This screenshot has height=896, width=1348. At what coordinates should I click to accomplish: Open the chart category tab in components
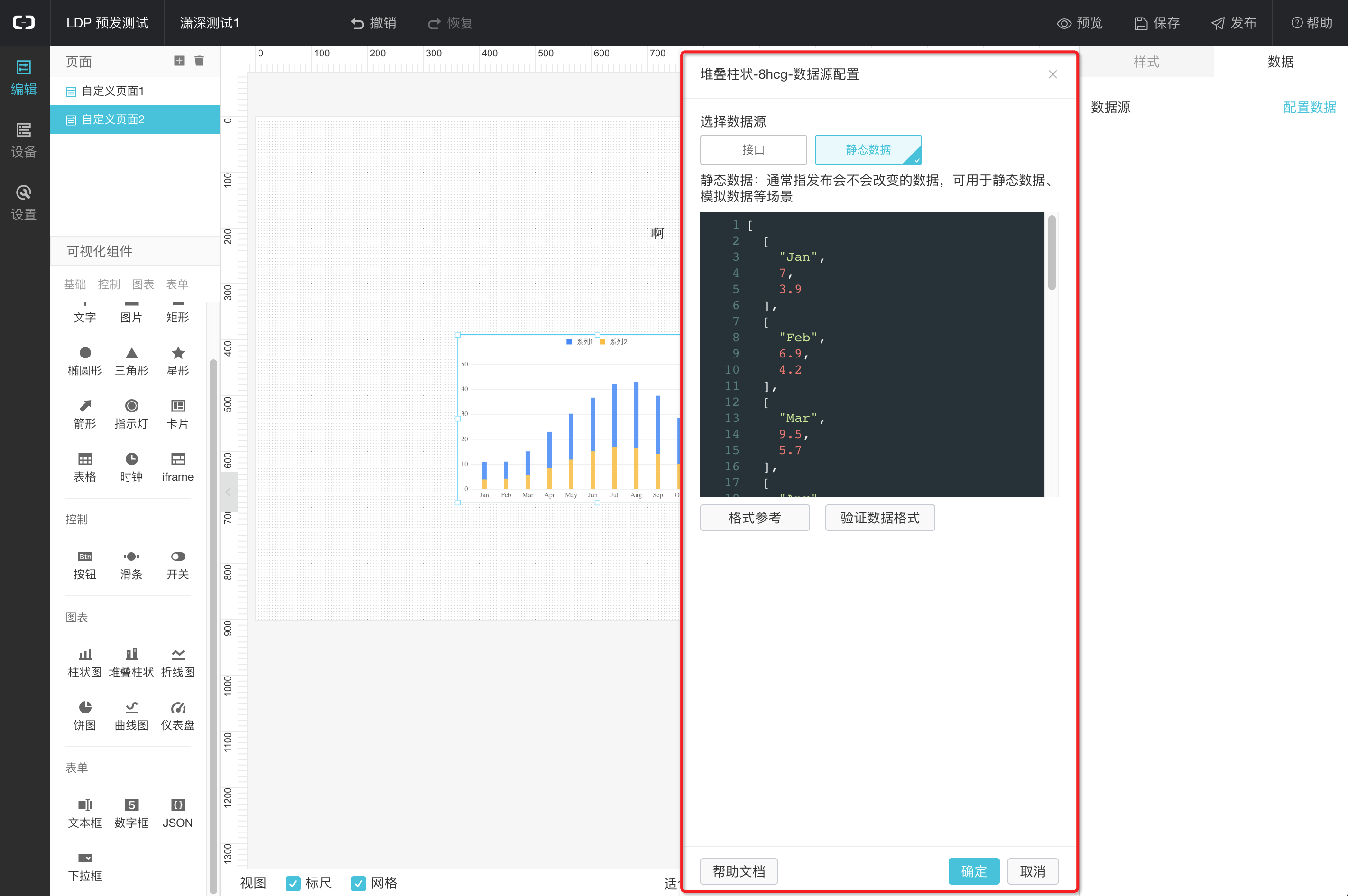coord(143,284)
